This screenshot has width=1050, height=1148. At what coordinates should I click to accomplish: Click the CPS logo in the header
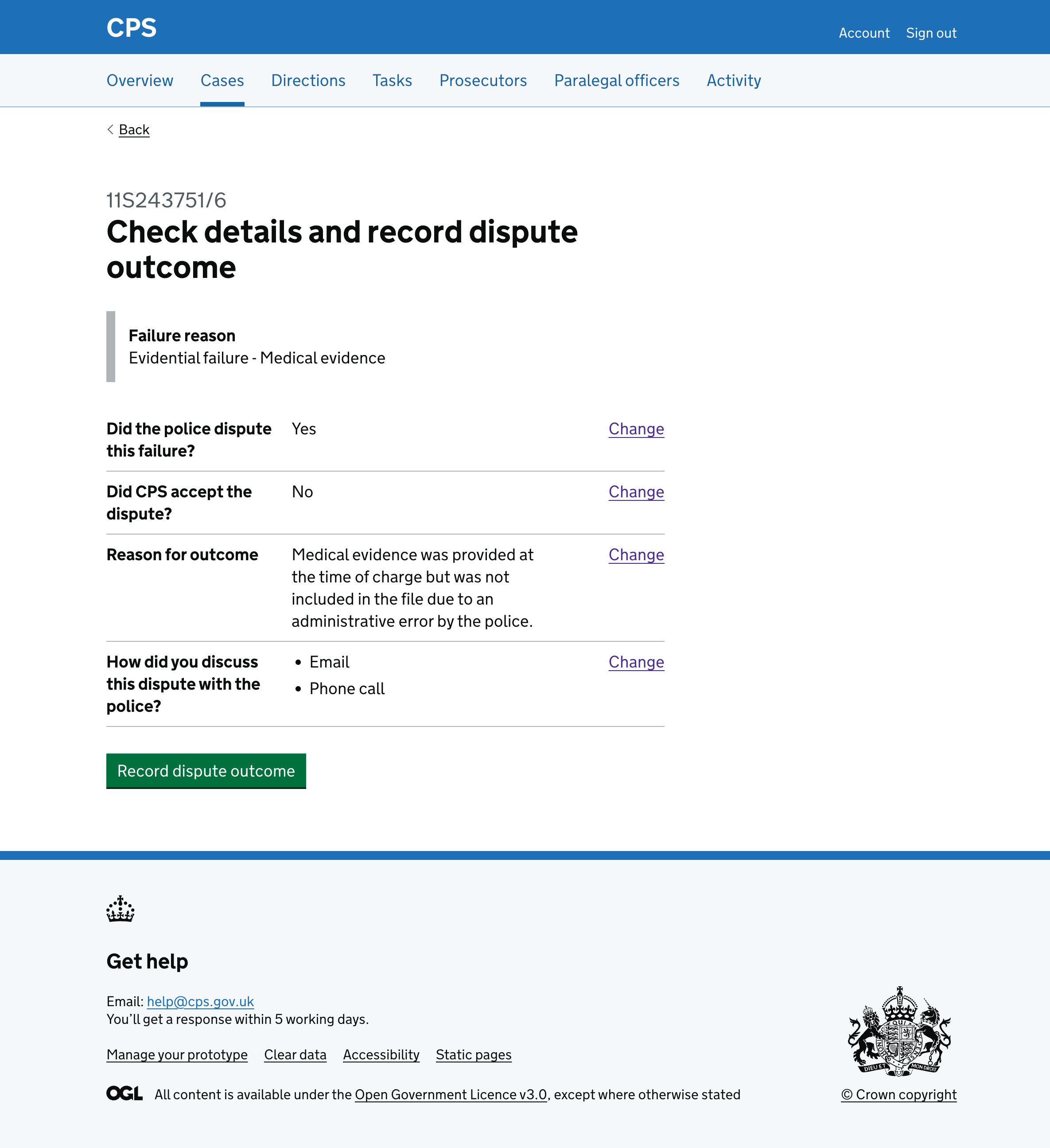132,27
